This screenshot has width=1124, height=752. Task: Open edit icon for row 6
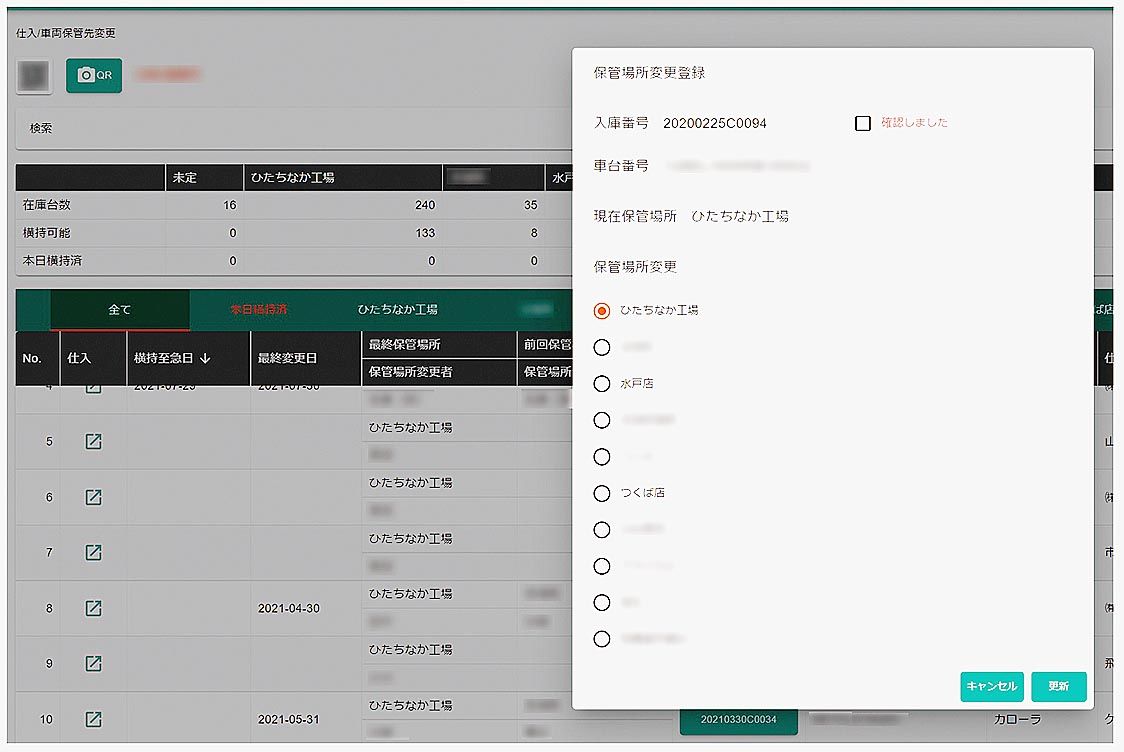tap(93, 497)
